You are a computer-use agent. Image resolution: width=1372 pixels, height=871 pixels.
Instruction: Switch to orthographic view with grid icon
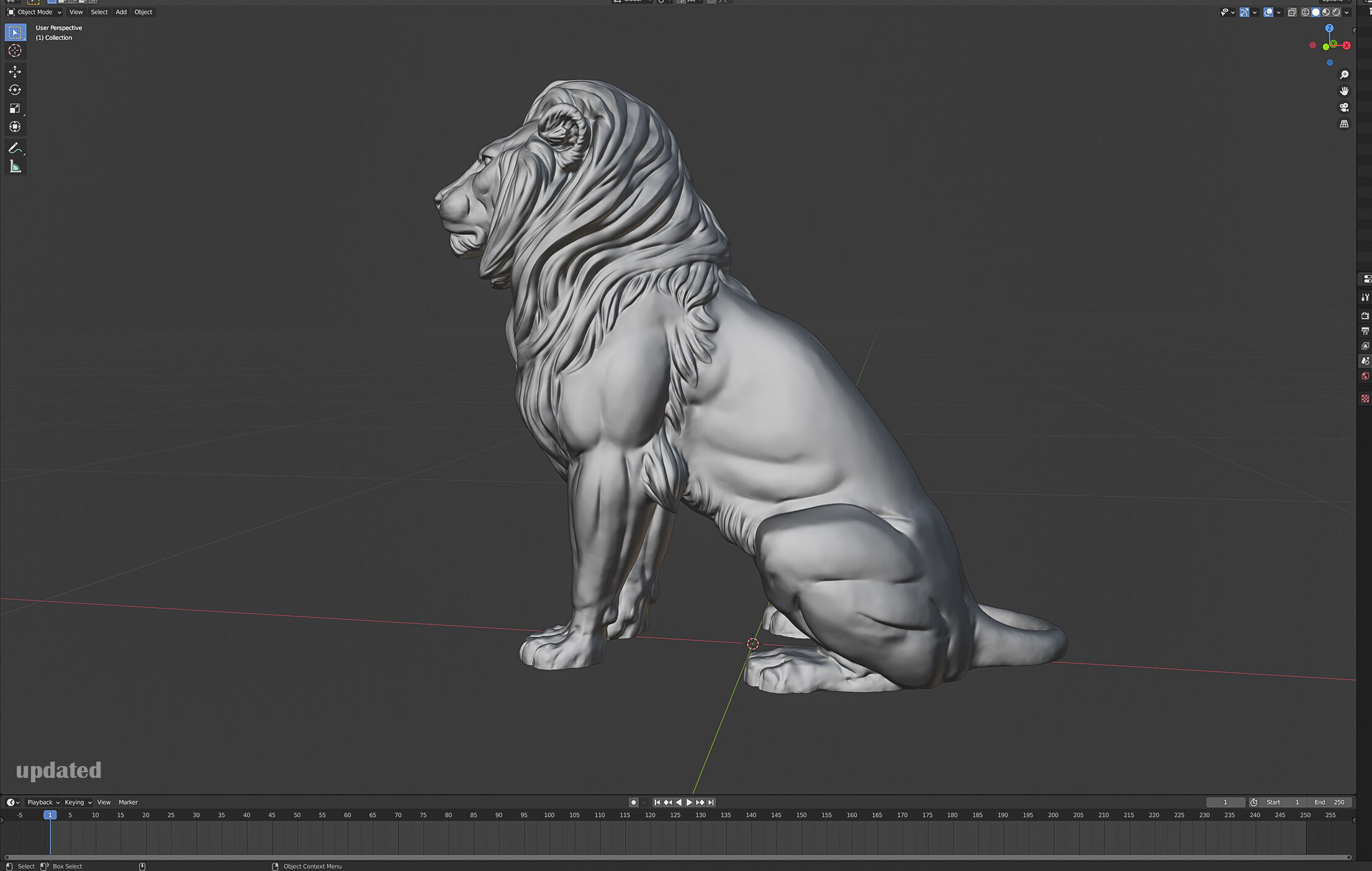pyautogui.click(x=1344, y=124)
